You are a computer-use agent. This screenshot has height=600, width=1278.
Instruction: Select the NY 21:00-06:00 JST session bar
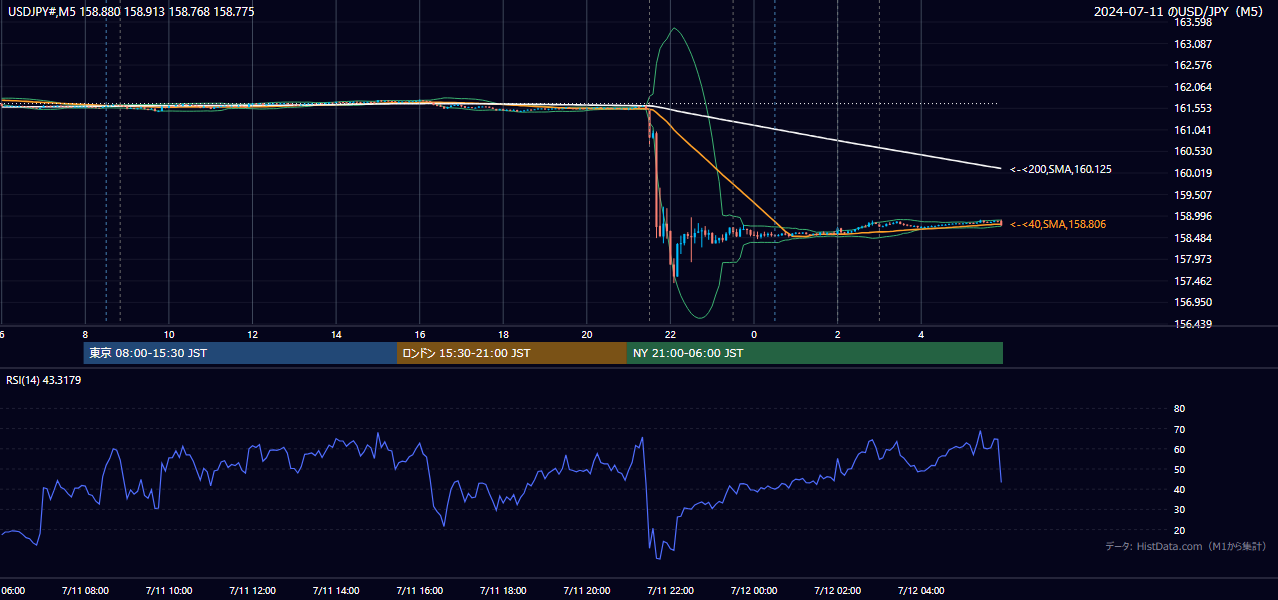815,353
